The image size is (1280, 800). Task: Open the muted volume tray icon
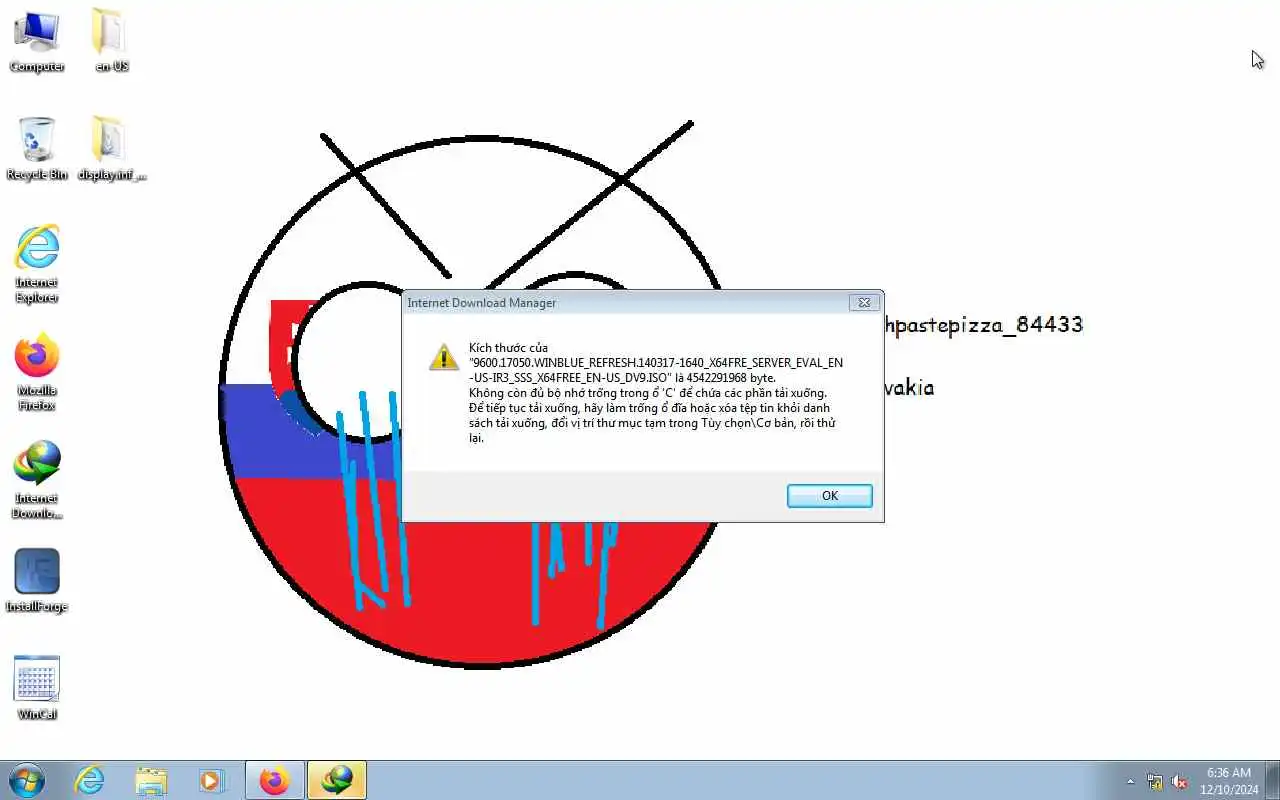[1179, 781]
